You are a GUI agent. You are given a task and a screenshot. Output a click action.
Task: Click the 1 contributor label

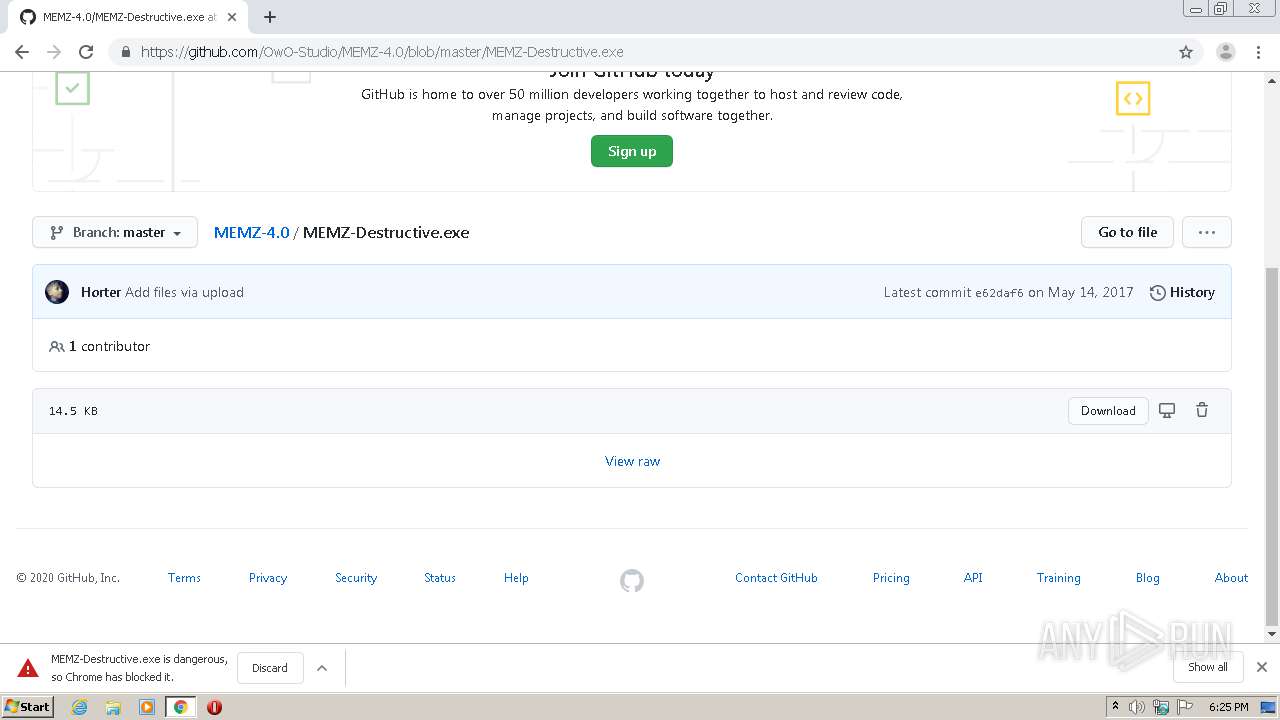coord(100,346)
